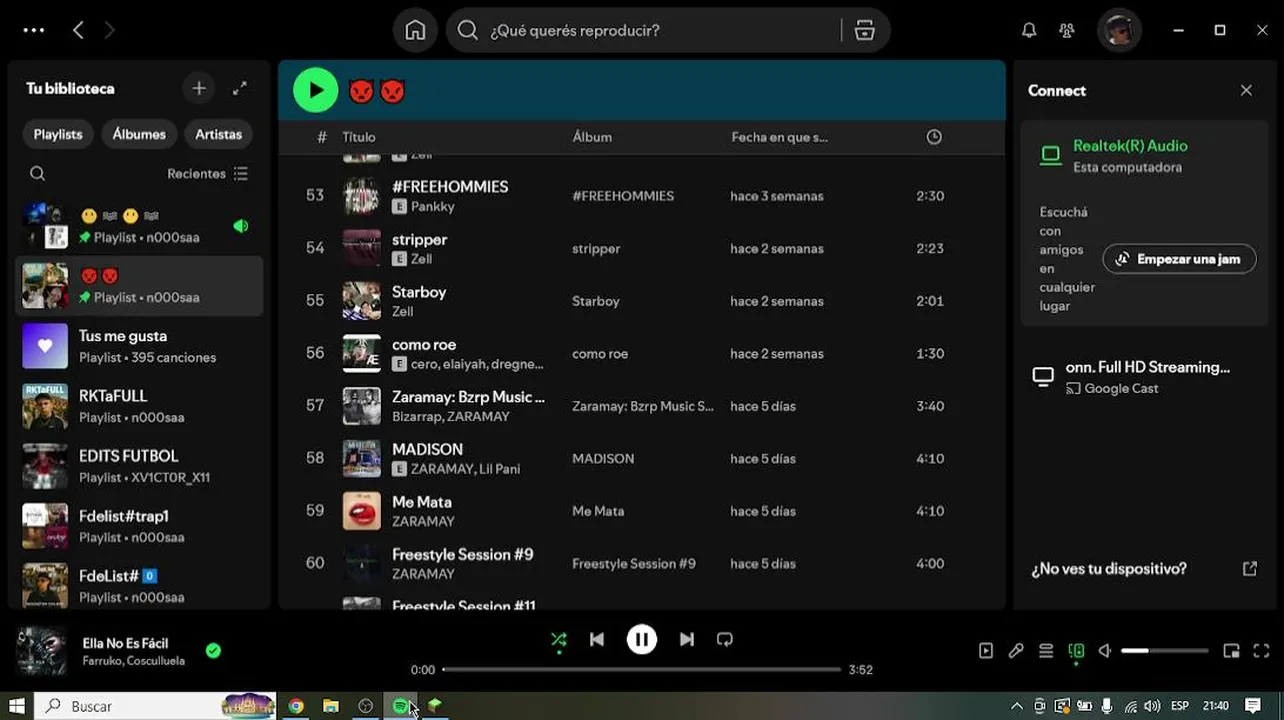The height and width of the screenshot is (720, 1284).
Task: Sort tracks by duration clock icon
Action: [x=934, y=137]
